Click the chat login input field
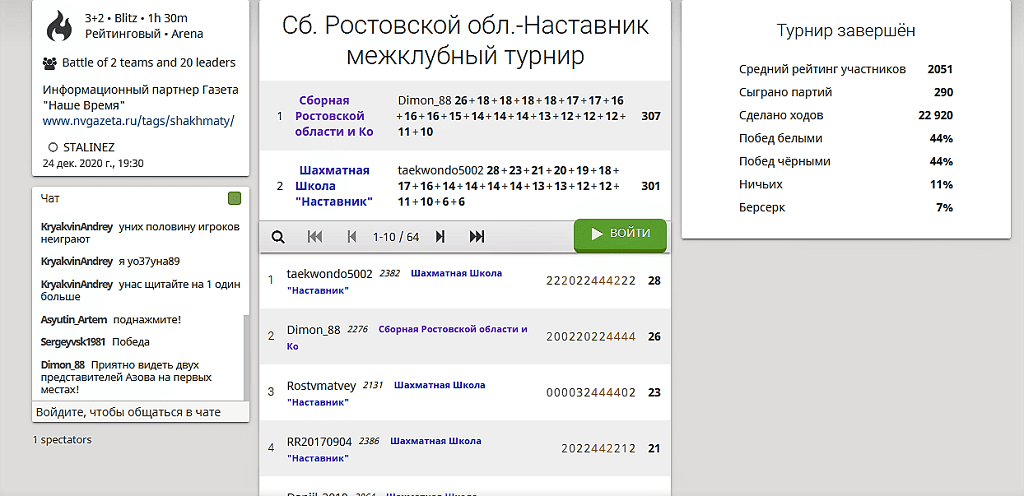 point(140,412)
